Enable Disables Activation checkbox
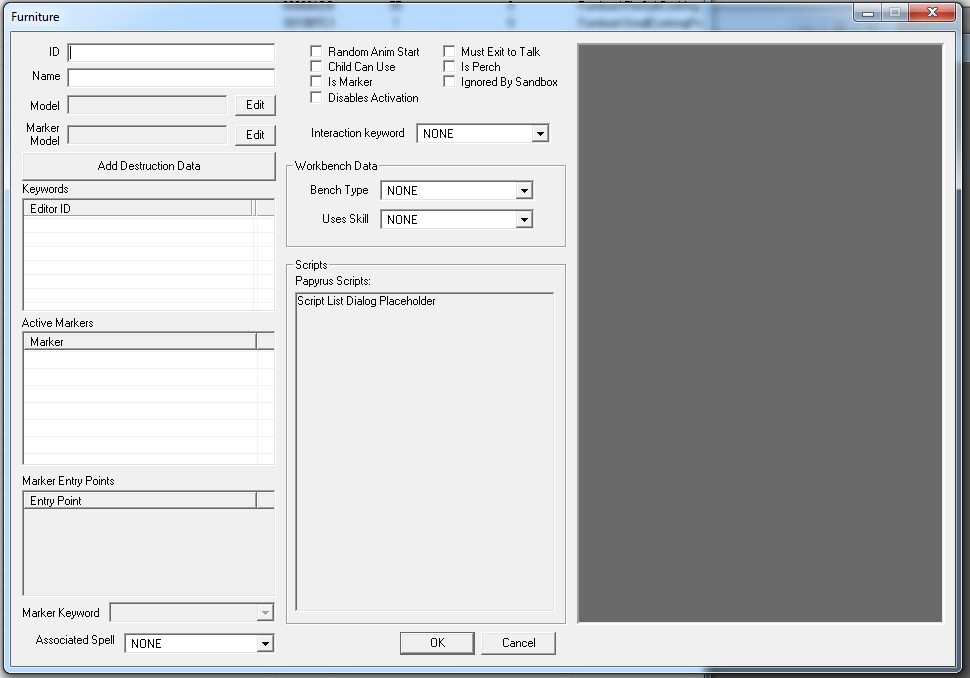970x678 pixels. point(317,98)
